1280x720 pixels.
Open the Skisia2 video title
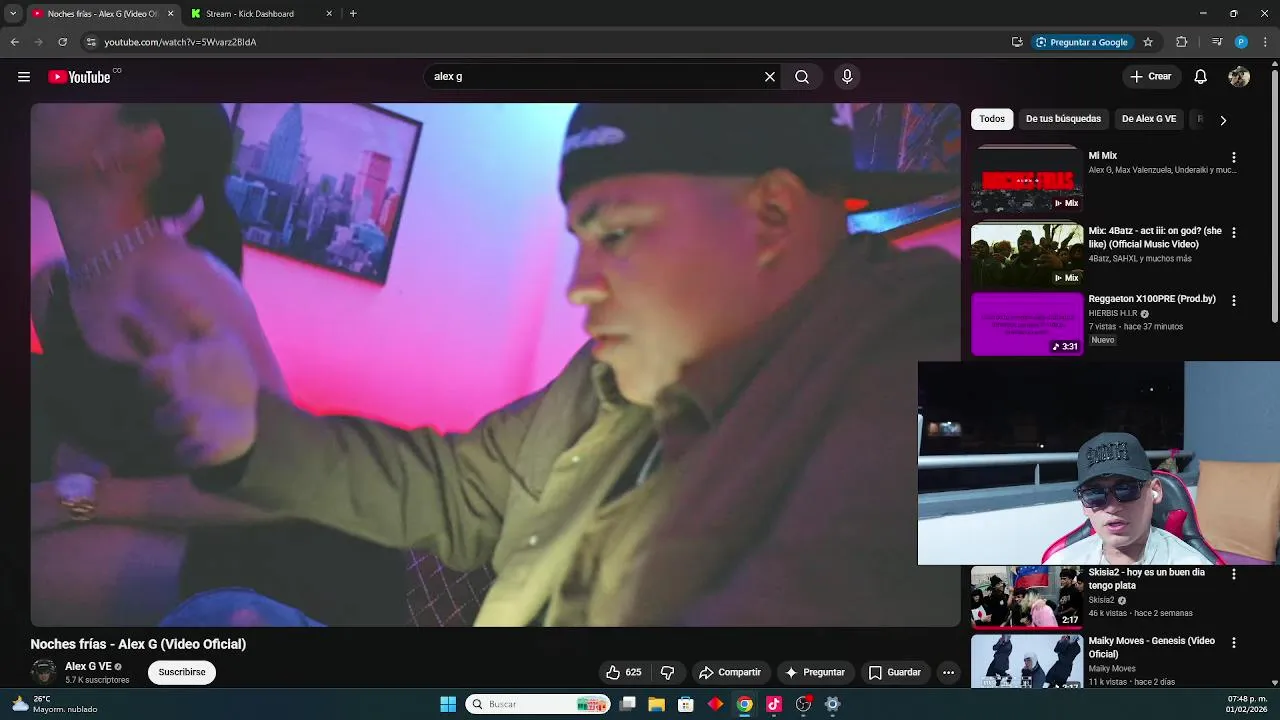point(1147,579)
